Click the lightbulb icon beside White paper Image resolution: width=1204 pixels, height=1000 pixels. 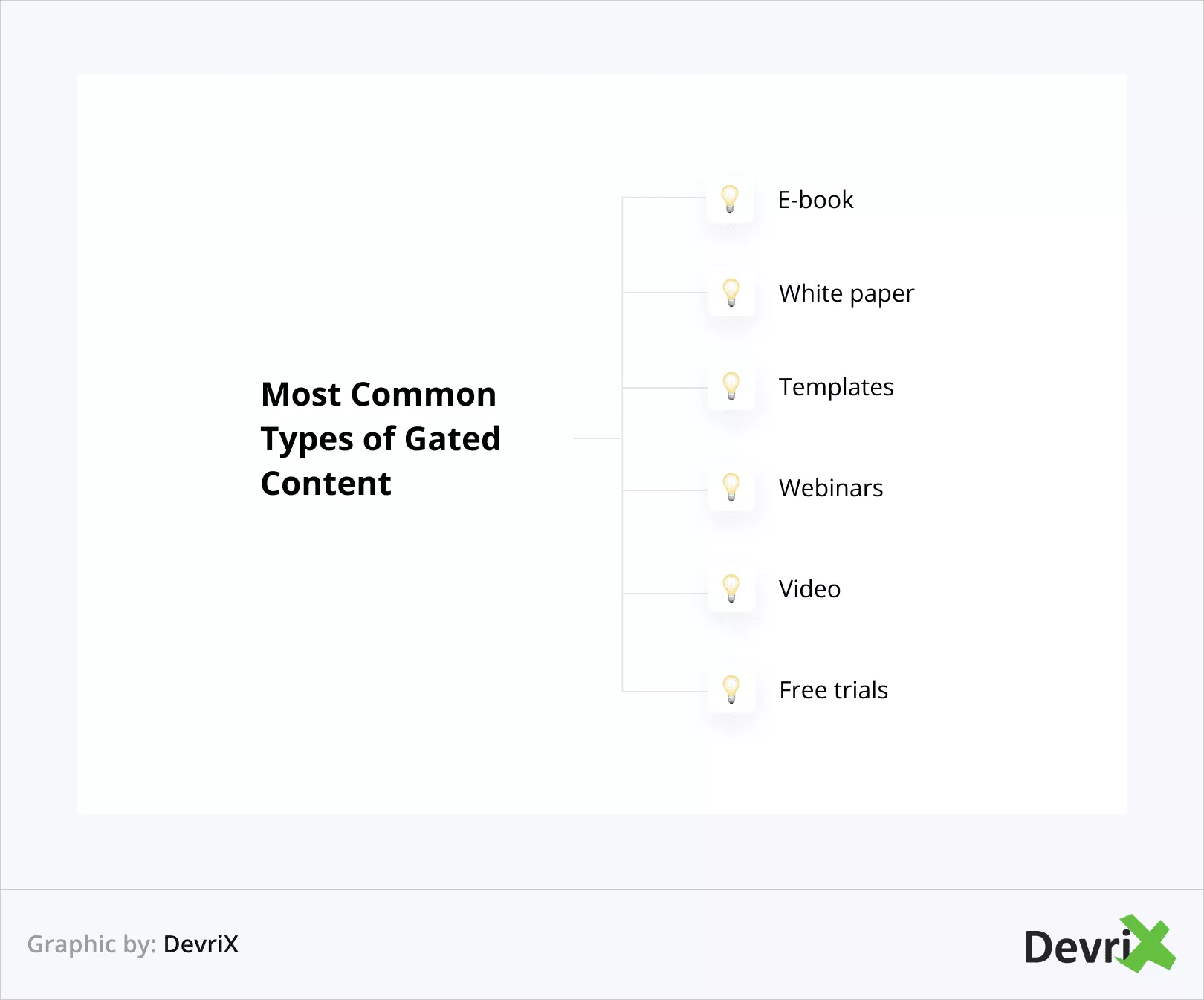point(731,293)
